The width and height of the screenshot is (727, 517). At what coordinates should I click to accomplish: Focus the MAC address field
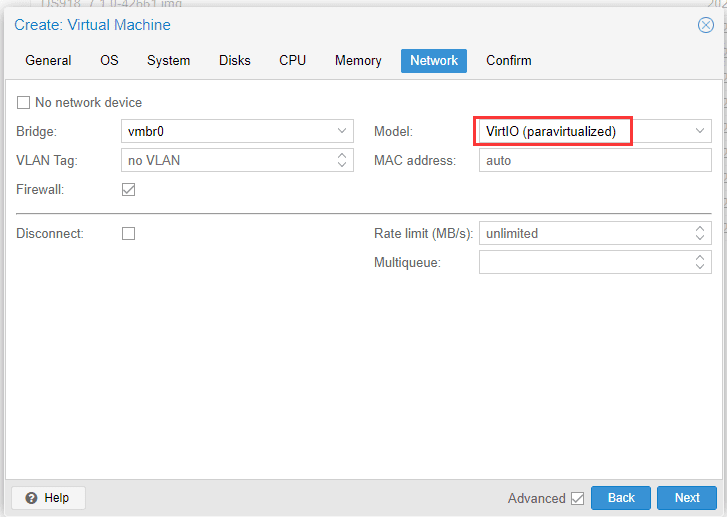[595, 160]
